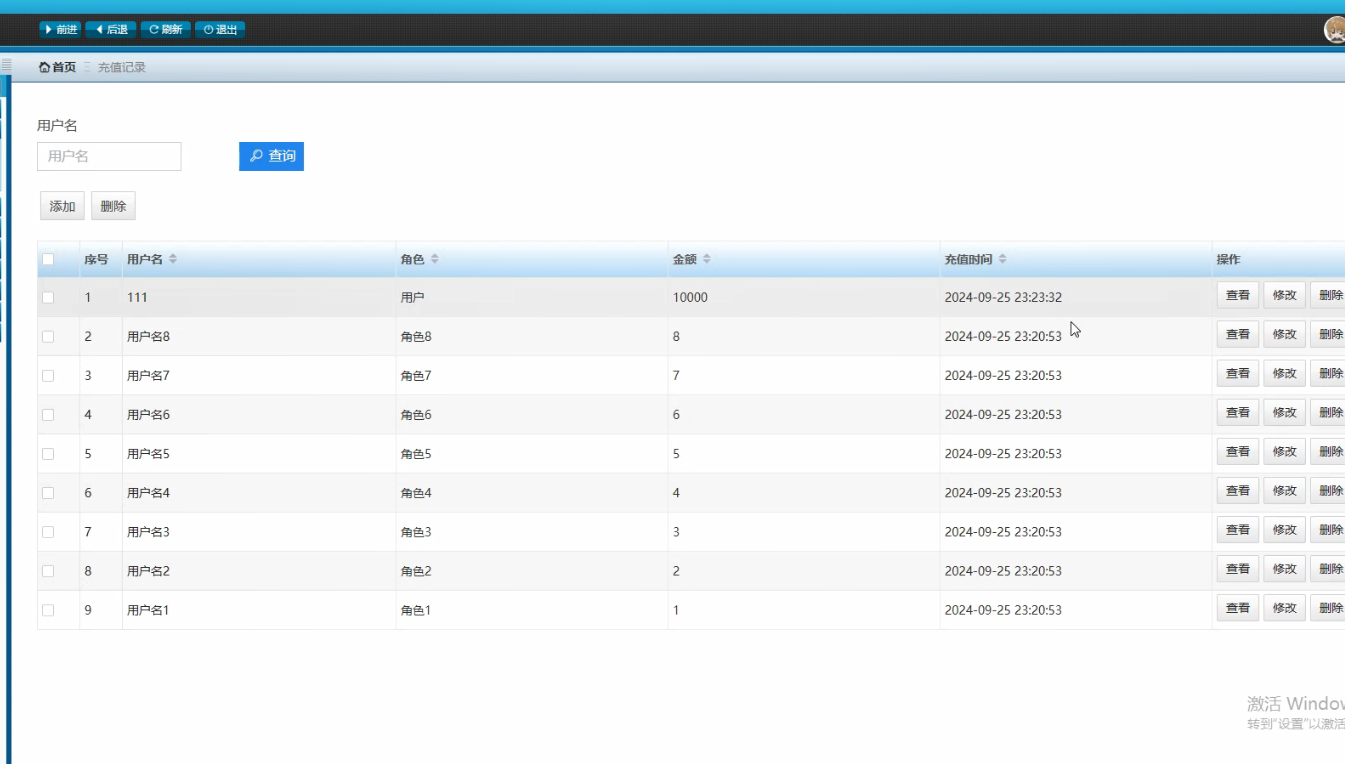Click 查看 for row 用户名4
Viewport: 1345px width, 764px height.
pos(1238,490)
